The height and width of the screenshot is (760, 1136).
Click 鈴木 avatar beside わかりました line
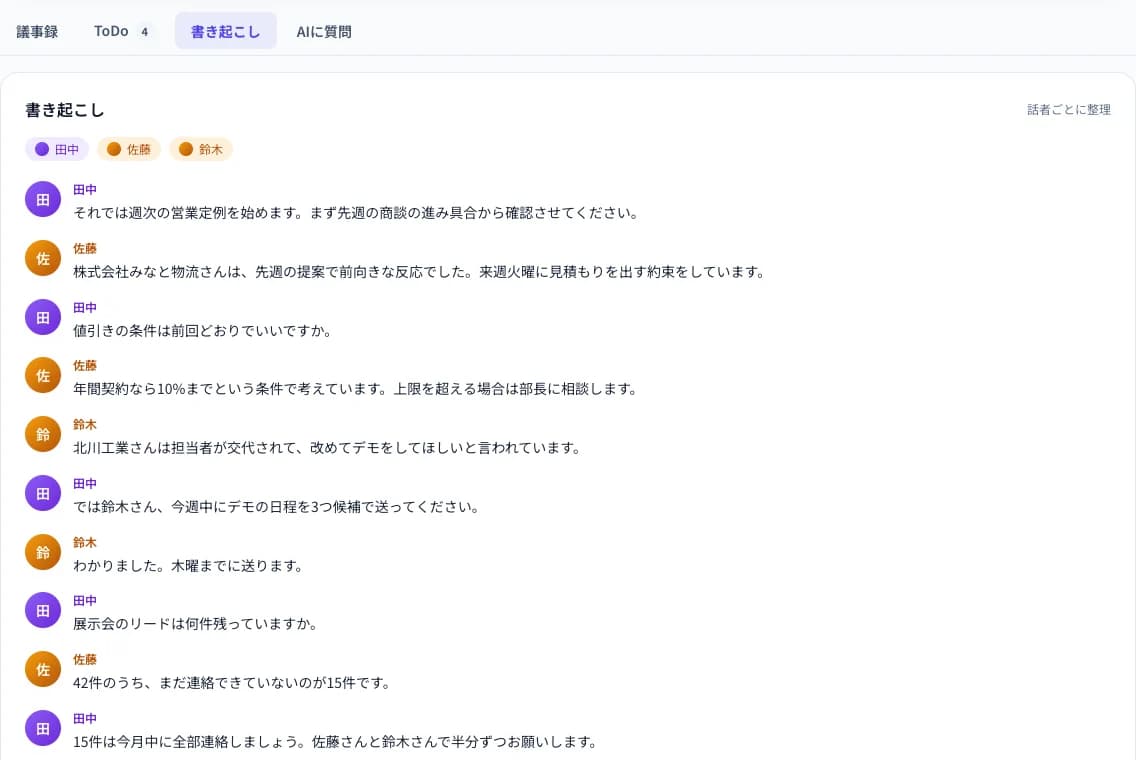tap(43, 552)
